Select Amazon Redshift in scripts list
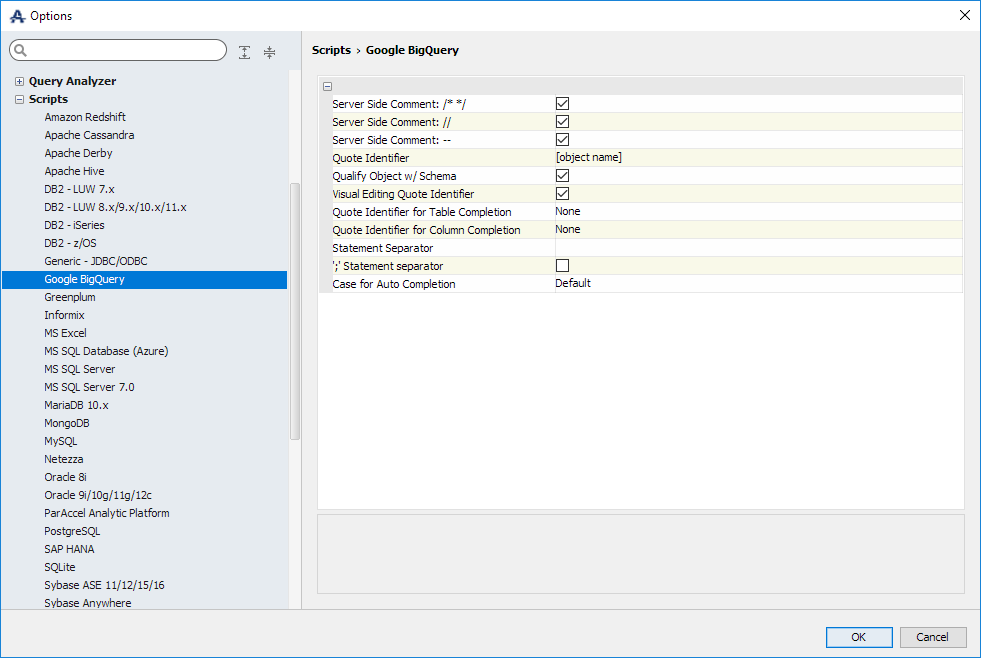The width and height of the screenshot is (981, 658). click(85, 117)
